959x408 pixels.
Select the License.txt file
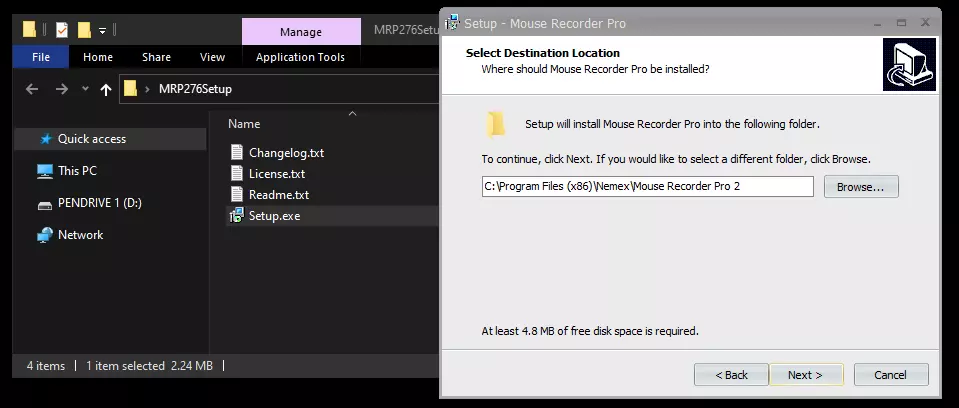point(277,174)
